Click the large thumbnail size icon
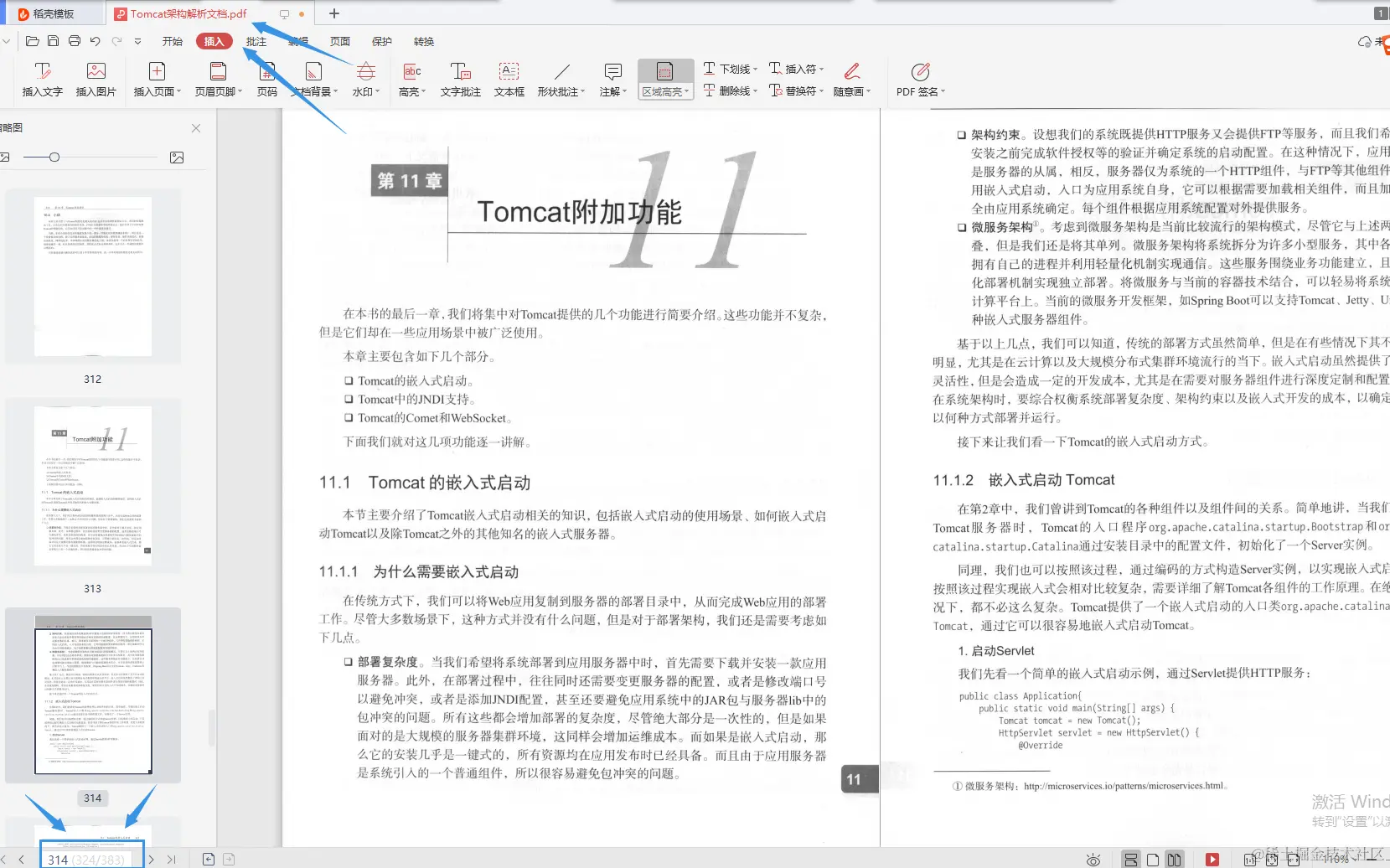The height and width of the screenshot is (868, 1390). (x=177, y=158)
